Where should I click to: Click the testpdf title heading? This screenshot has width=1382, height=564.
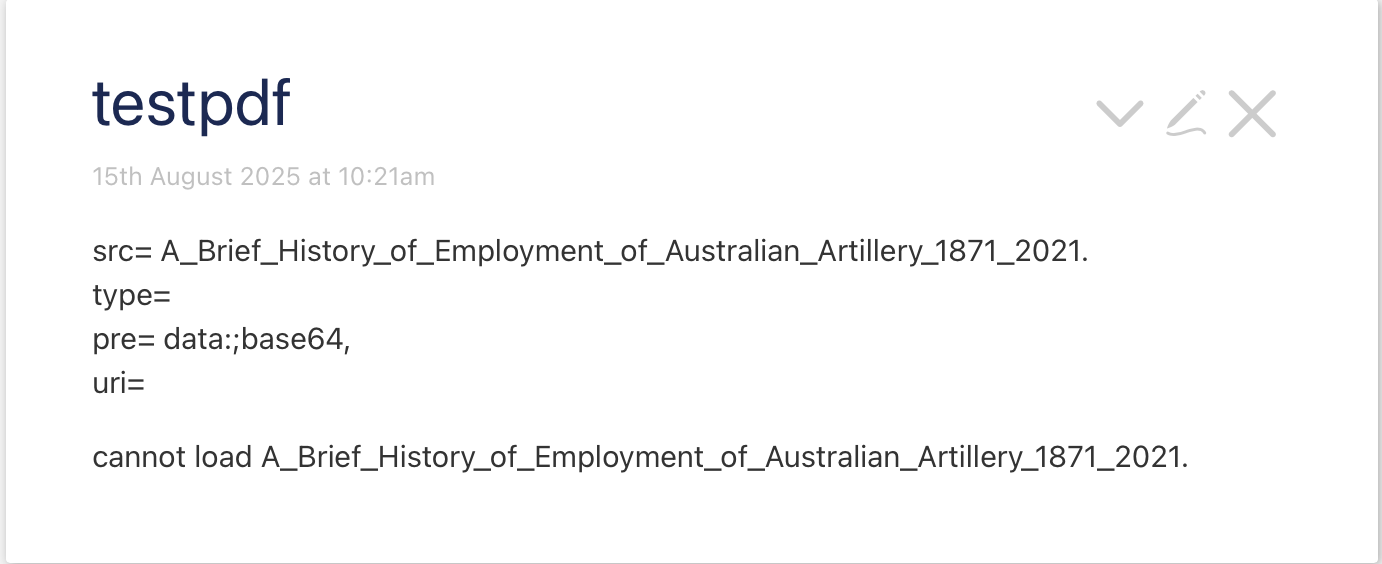click(x=191, y=103)
